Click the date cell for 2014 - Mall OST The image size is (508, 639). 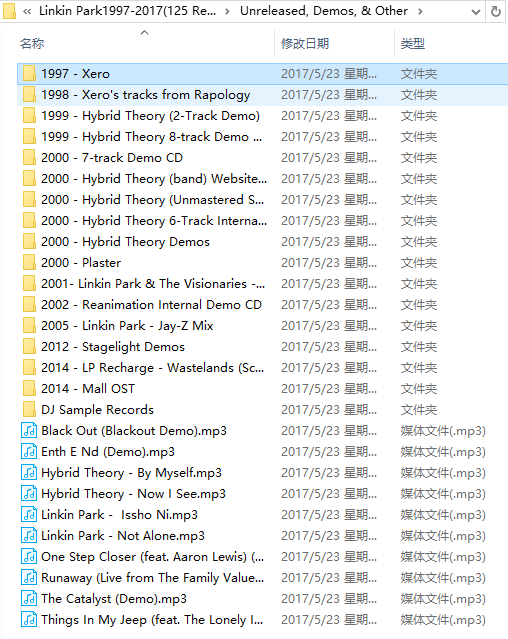click(329, 388)
